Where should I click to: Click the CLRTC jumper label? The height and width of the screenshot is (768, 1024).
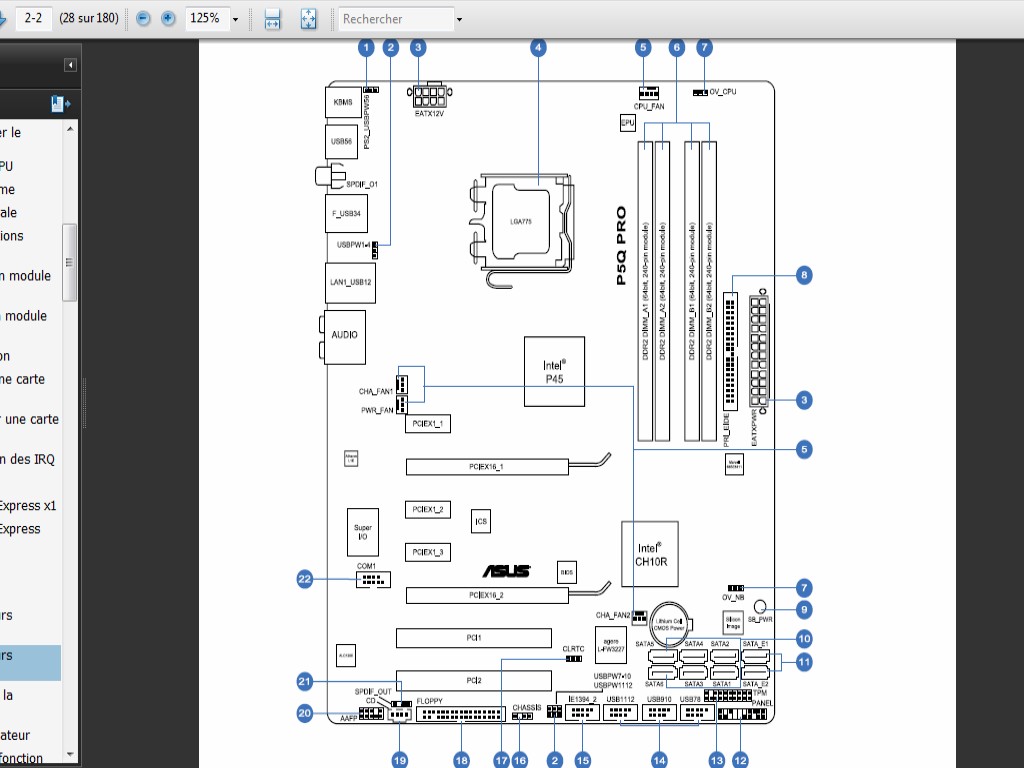(573, 649)
